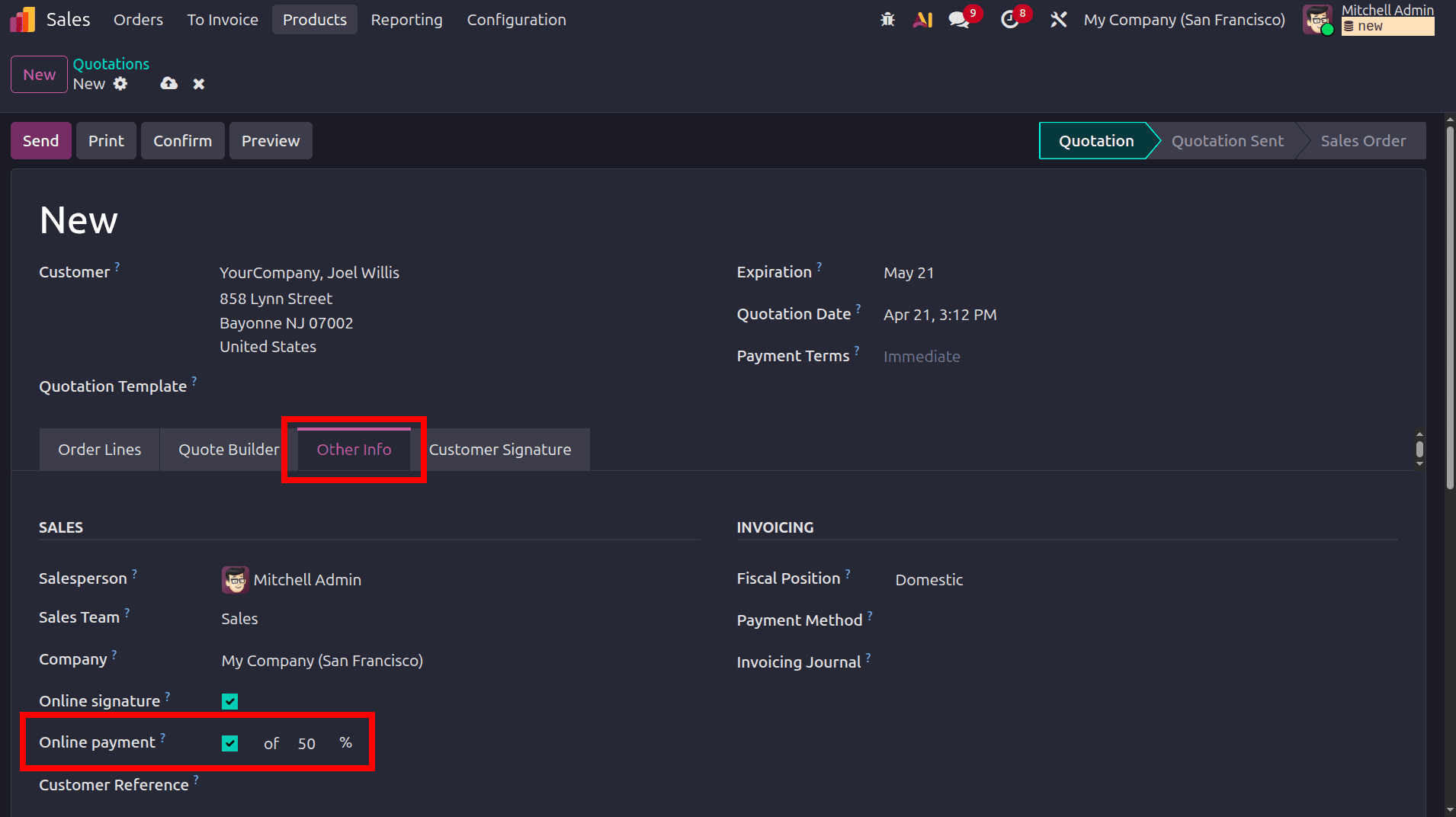Open the Quotation Template dropdown

click(305, 386)
